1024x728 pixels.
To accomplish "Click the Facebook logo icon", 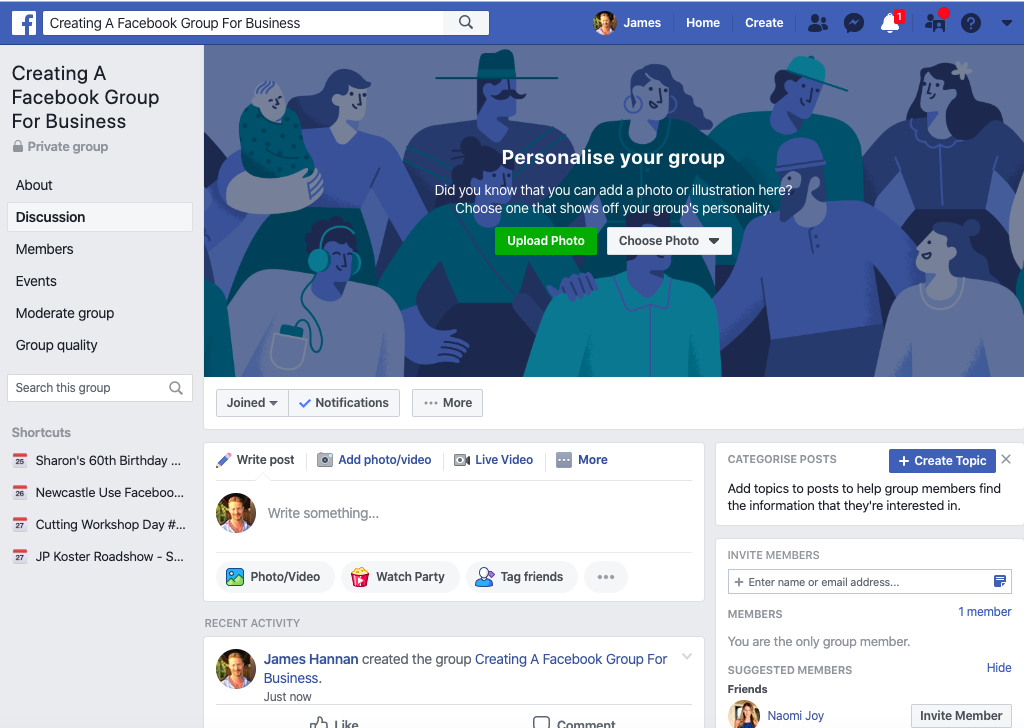I will [x=24, y=24].
